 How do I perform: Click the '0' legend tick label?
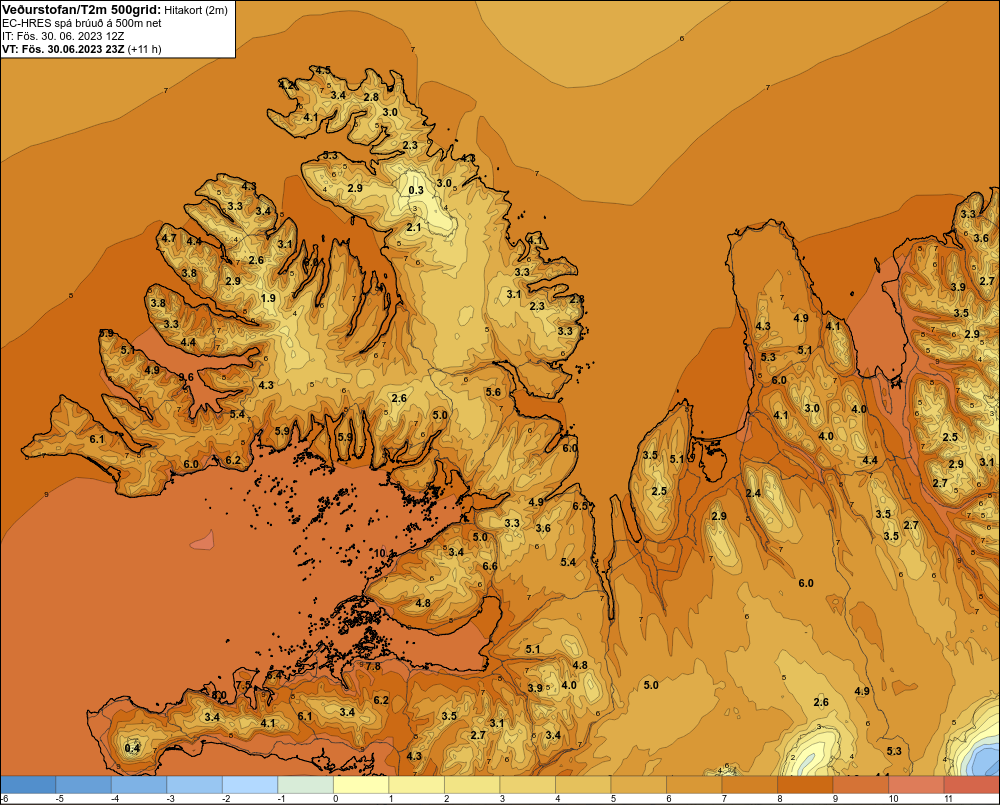coord(335,799)
